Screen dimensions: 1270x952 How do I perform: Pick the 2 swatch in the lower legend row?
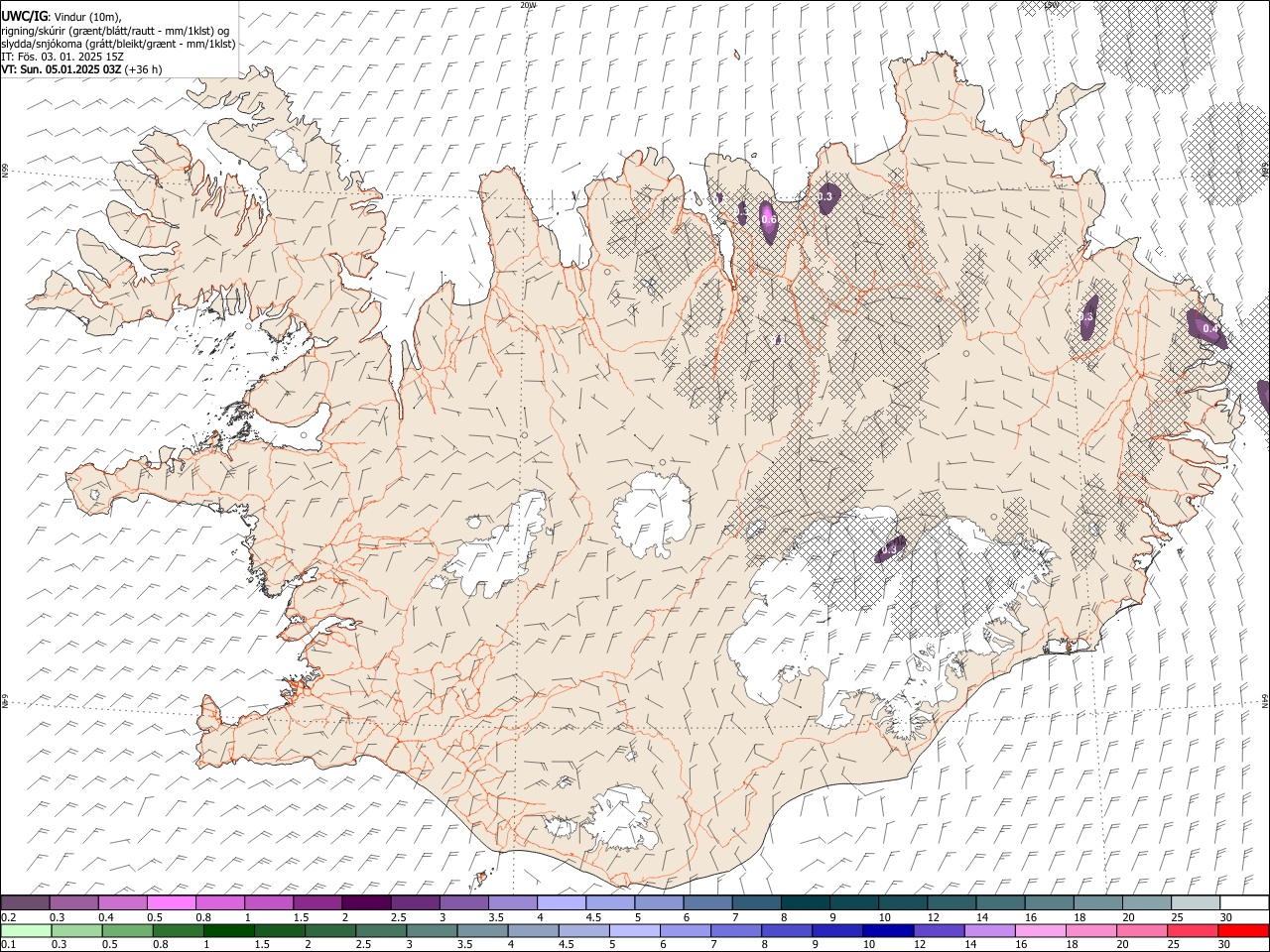[329, 930]
